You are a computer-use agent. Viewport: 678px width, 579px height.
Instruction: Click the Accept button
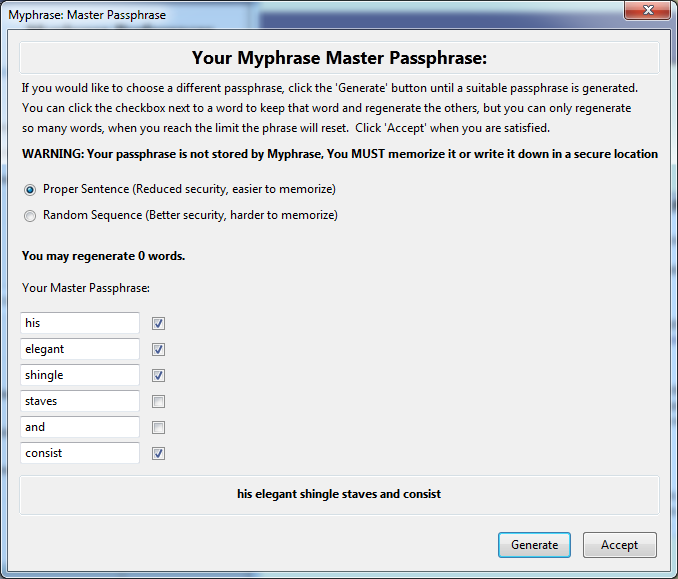(x=620, y=545)
